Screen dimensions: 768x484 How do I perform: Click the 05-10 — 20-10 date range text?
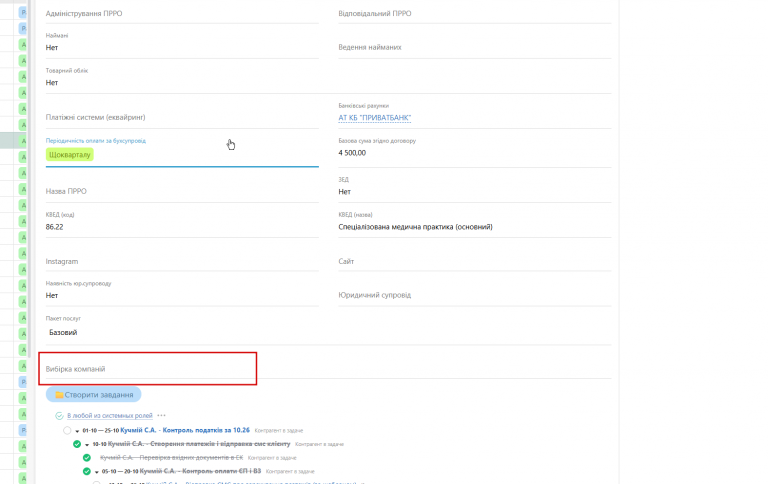tap(120, 472)
